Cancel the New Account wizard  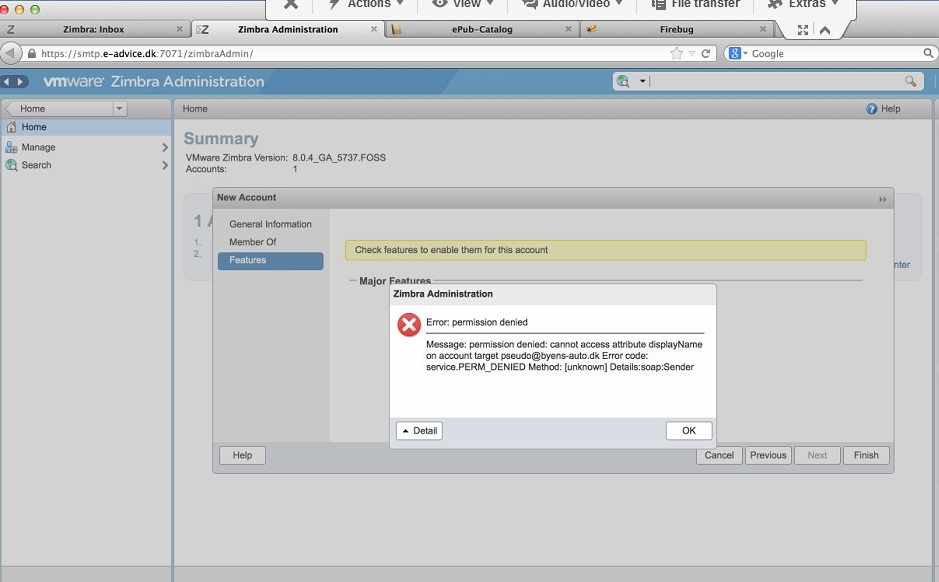point(719,455)
